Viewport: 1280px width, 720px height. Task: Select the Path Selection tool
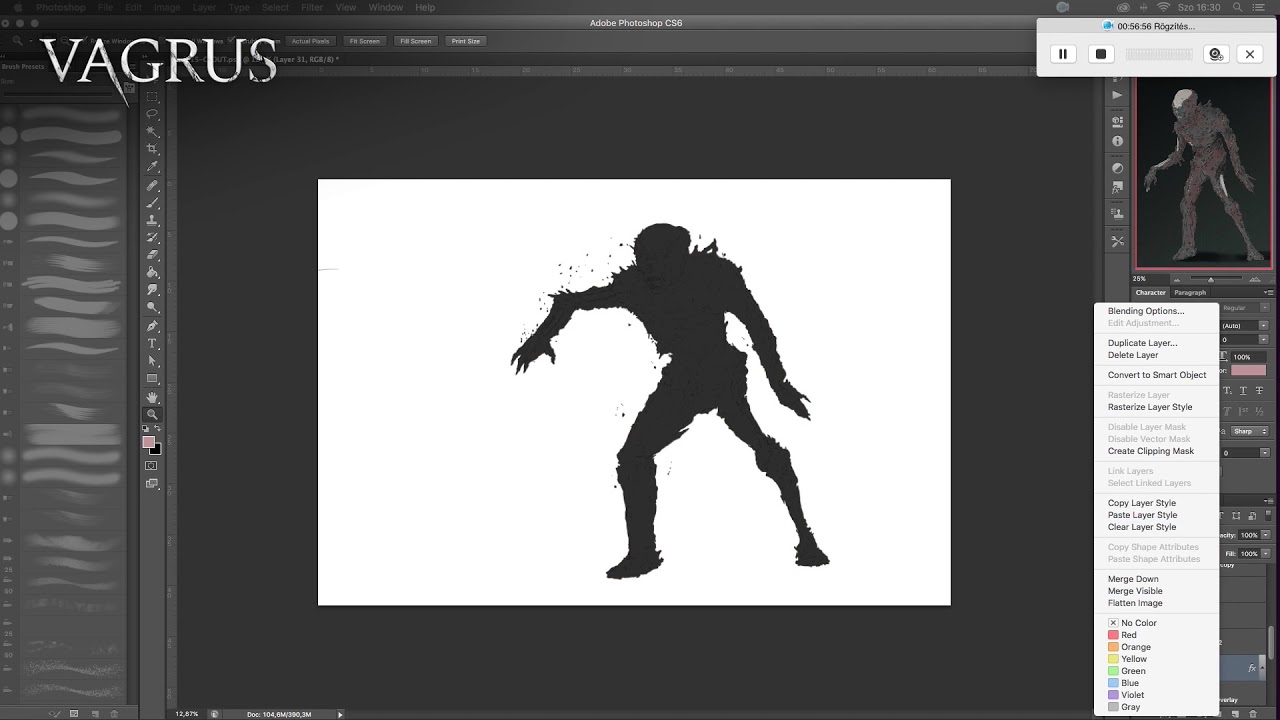(x=153, y=361)
